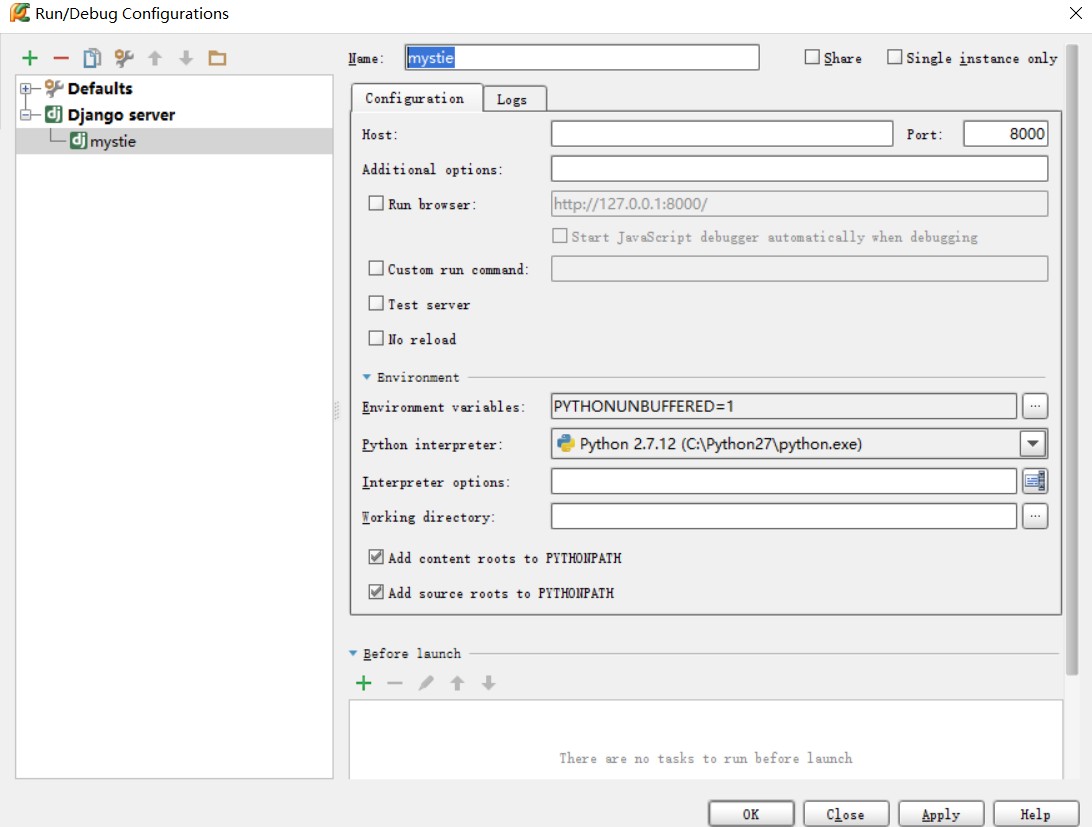Click the Close button
1092x827 pixels.
(x=845, y=814)
